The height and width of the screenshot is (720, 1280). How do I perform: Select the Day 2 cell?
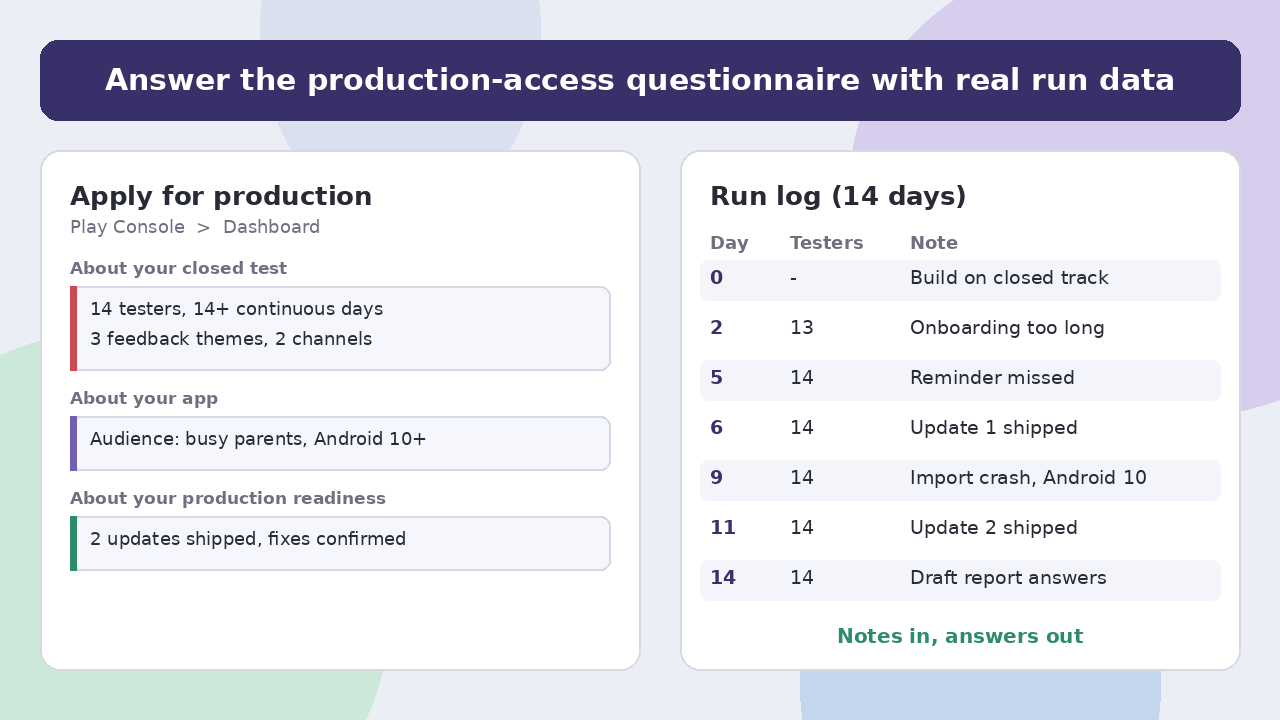716,328
